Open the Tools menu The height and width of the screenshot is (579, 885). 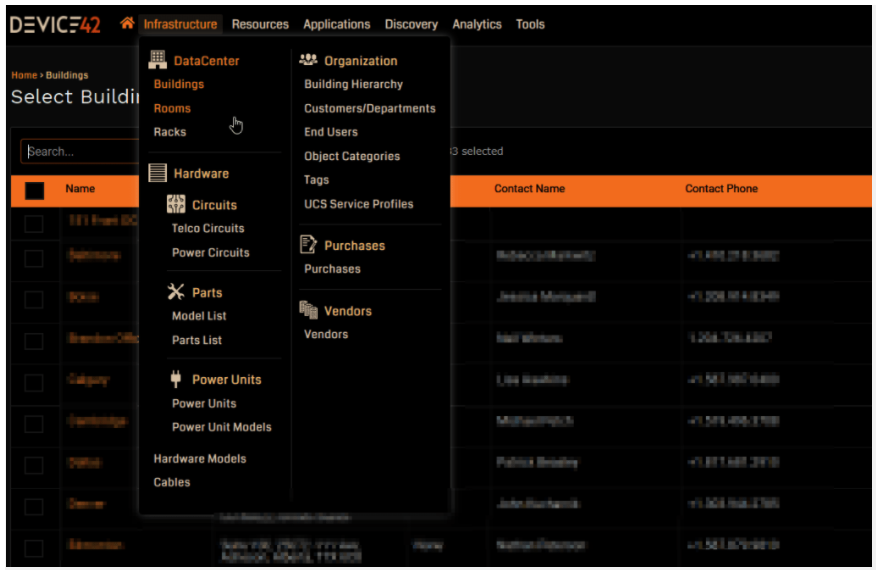[x=531, y=24]
